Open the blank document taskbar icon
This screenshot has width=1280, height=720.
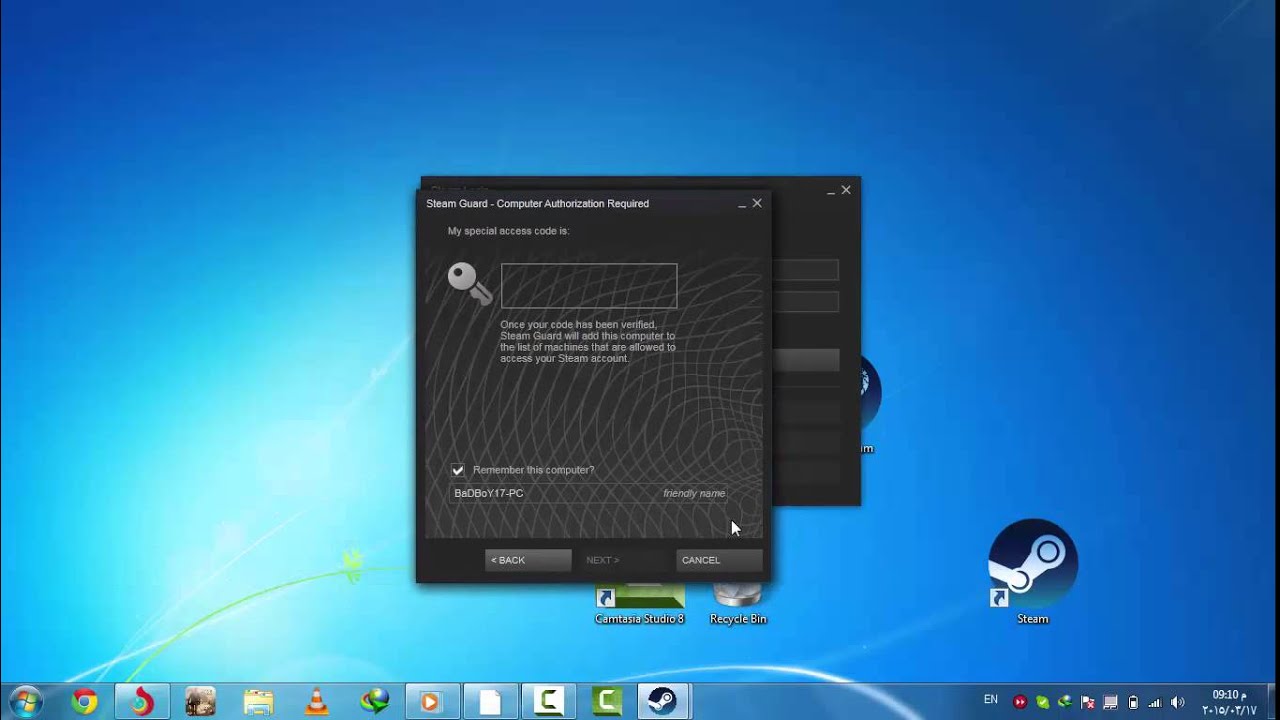[x=490, y=702]
